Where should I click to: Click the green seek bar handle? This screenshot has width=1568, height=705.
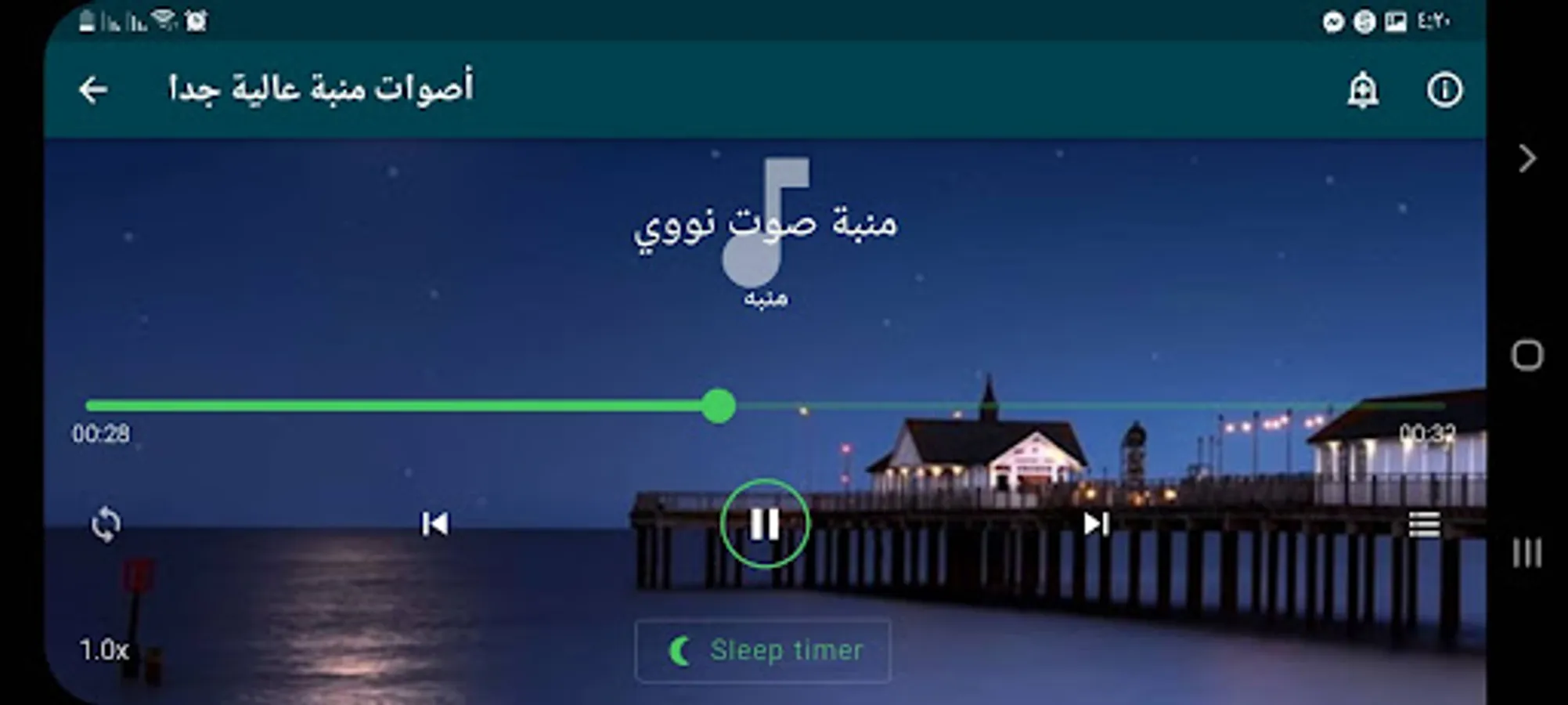coord(718,406)
